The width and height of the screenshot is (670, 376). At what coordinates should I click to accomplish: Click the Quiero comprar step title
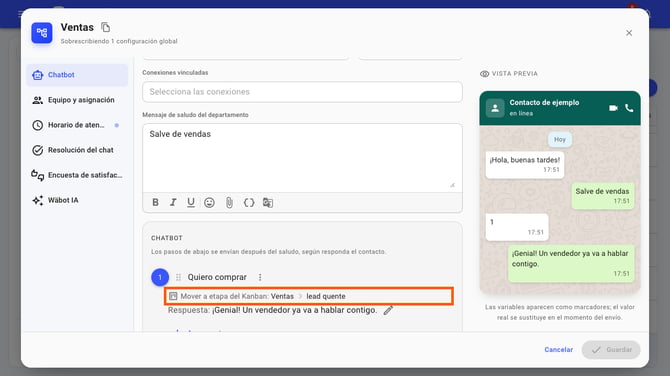pyautogui.click(x=217, y=277)
